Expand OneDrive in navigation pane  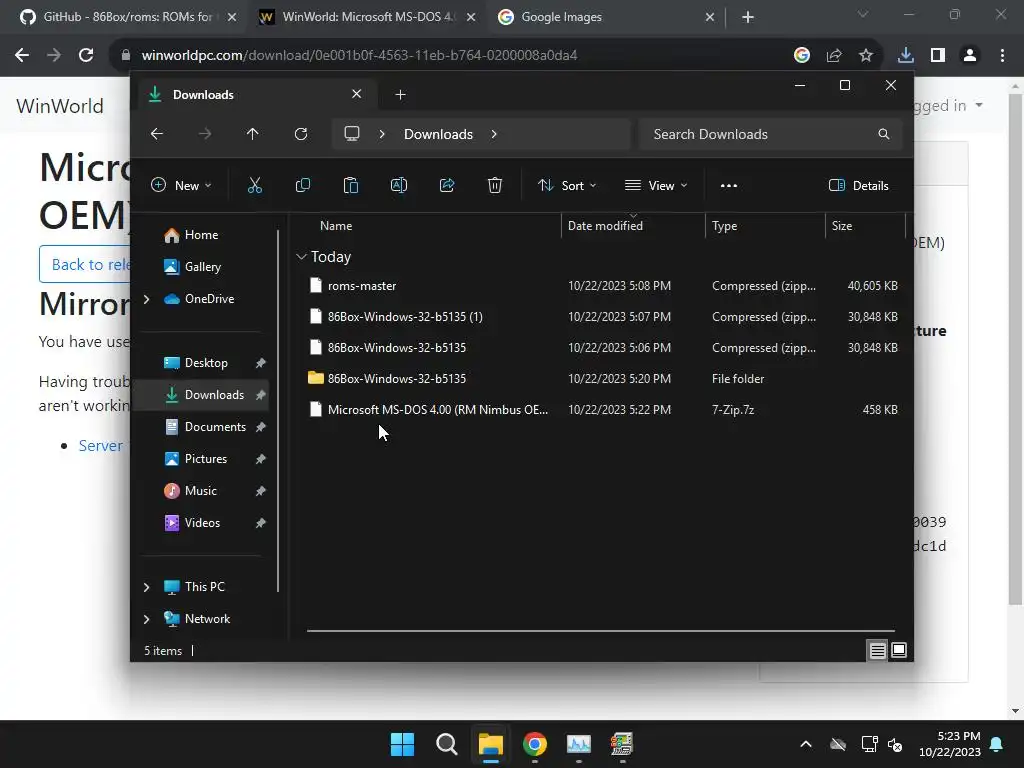pyautogui.click(x=146, y=299)
